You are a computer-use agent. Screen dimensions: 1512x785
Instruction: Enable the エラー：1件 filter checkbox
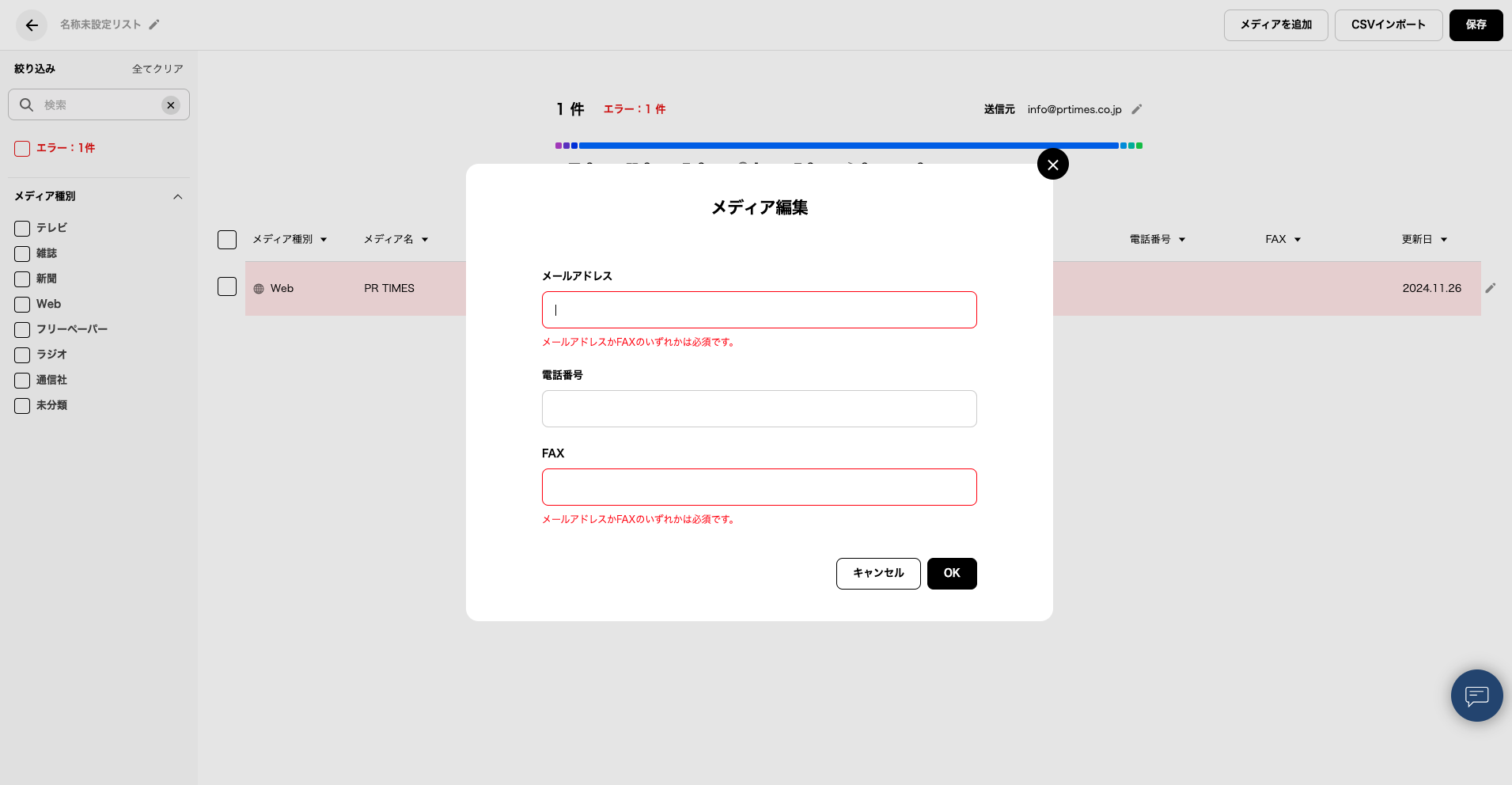pos(22,149)
